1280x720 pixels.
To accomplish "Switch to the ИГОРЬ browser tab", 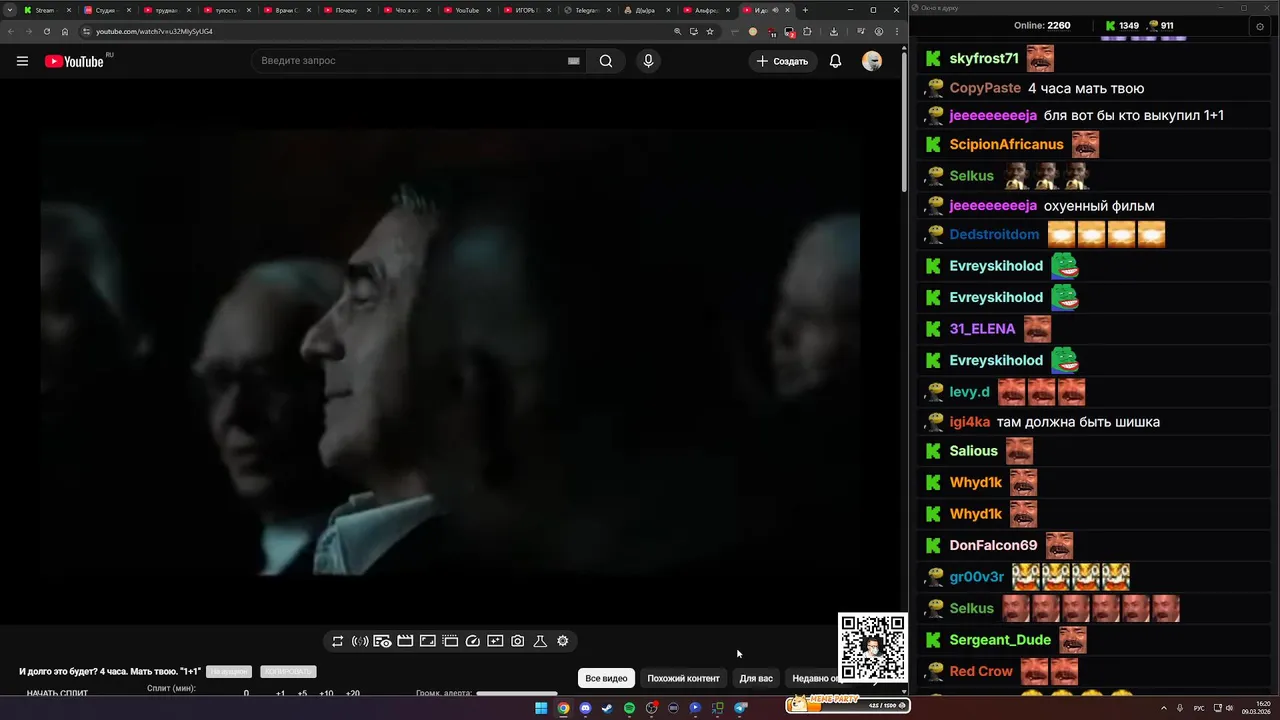I will pos(526,10).
